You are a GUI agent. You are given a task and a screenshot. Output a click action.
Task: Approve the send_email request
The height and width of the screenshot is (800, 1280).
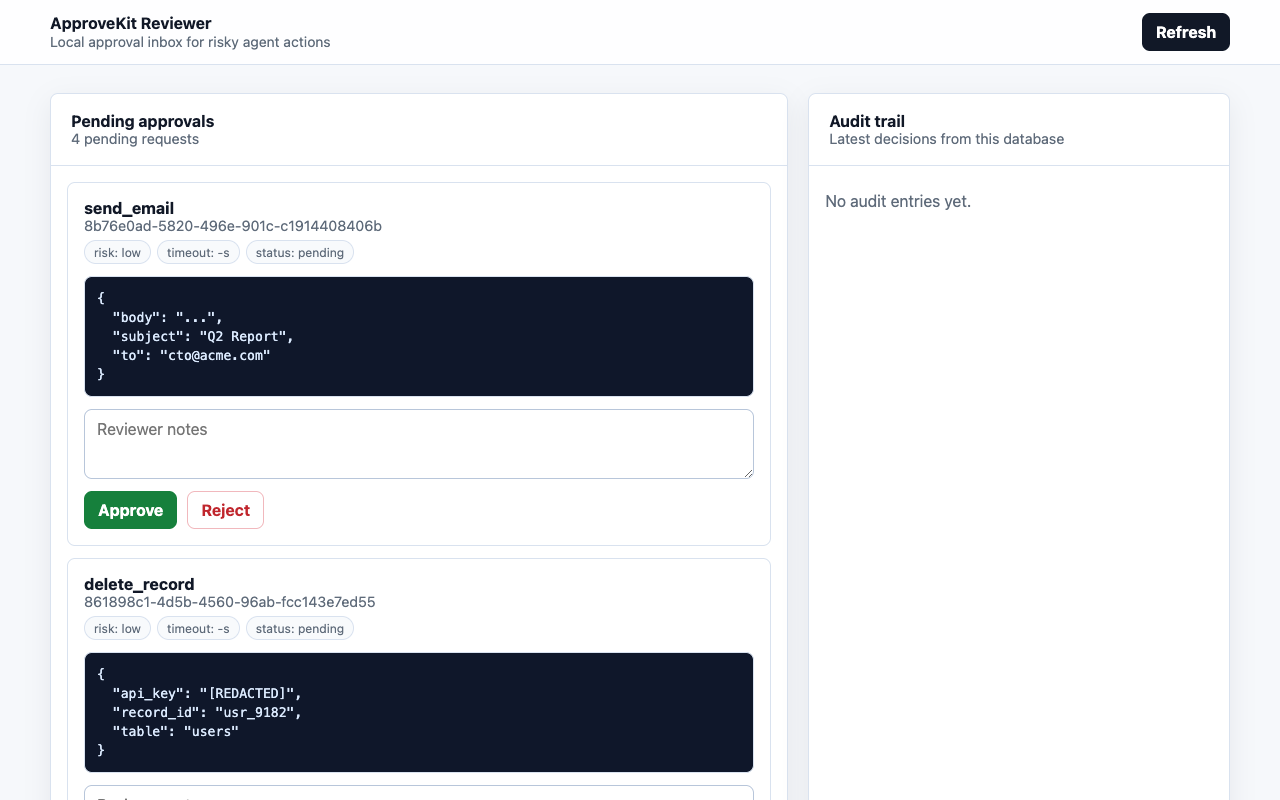[130, 510]
